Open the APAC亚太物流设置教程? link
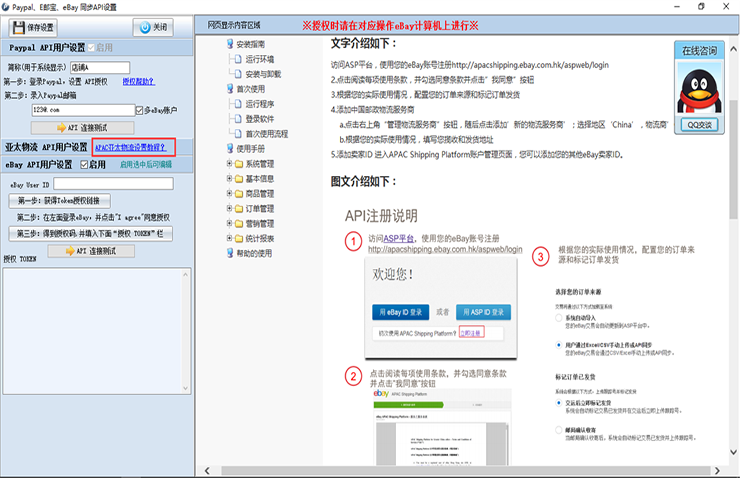Screen dimensions: 750x478 [131, 147]
